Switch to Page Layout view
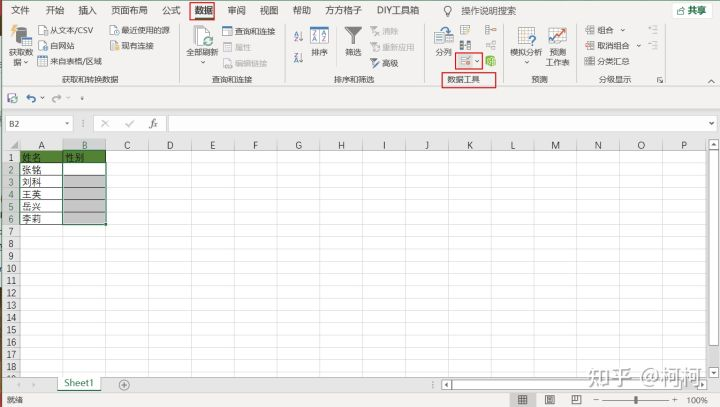 [x=549, y=400]
